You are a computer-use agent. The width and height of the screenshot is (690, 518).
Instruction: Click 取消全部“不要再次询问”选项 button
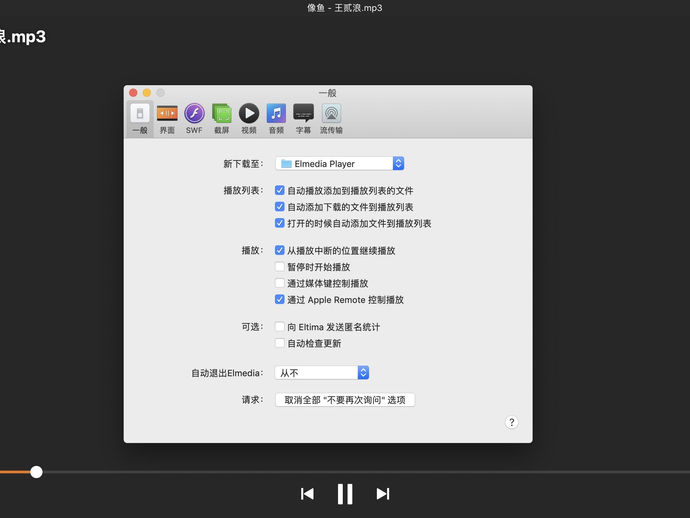pyautogui.click(x=345, y=400)
